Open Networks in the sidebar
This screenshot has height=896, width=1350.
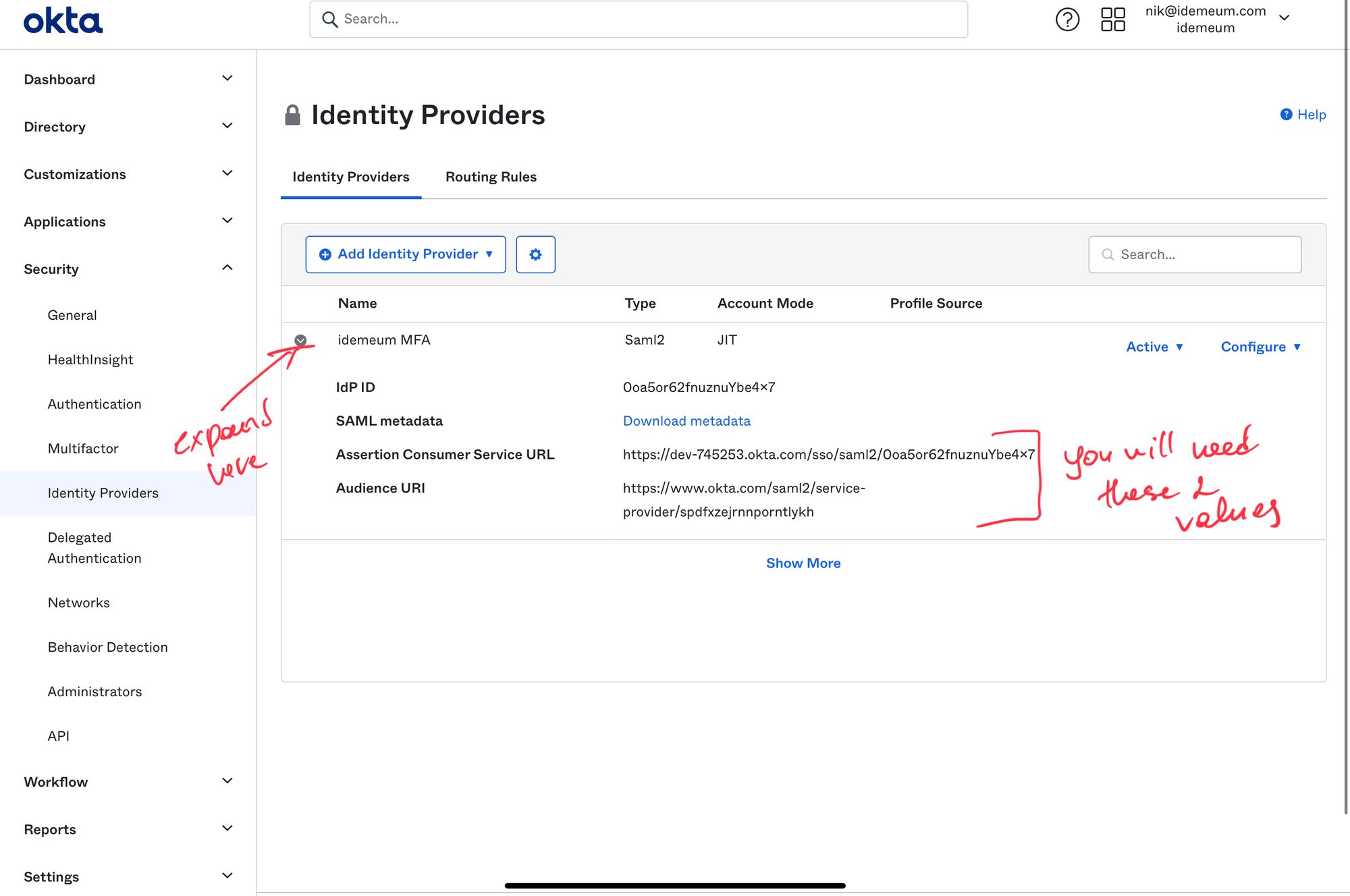[79, 603]
